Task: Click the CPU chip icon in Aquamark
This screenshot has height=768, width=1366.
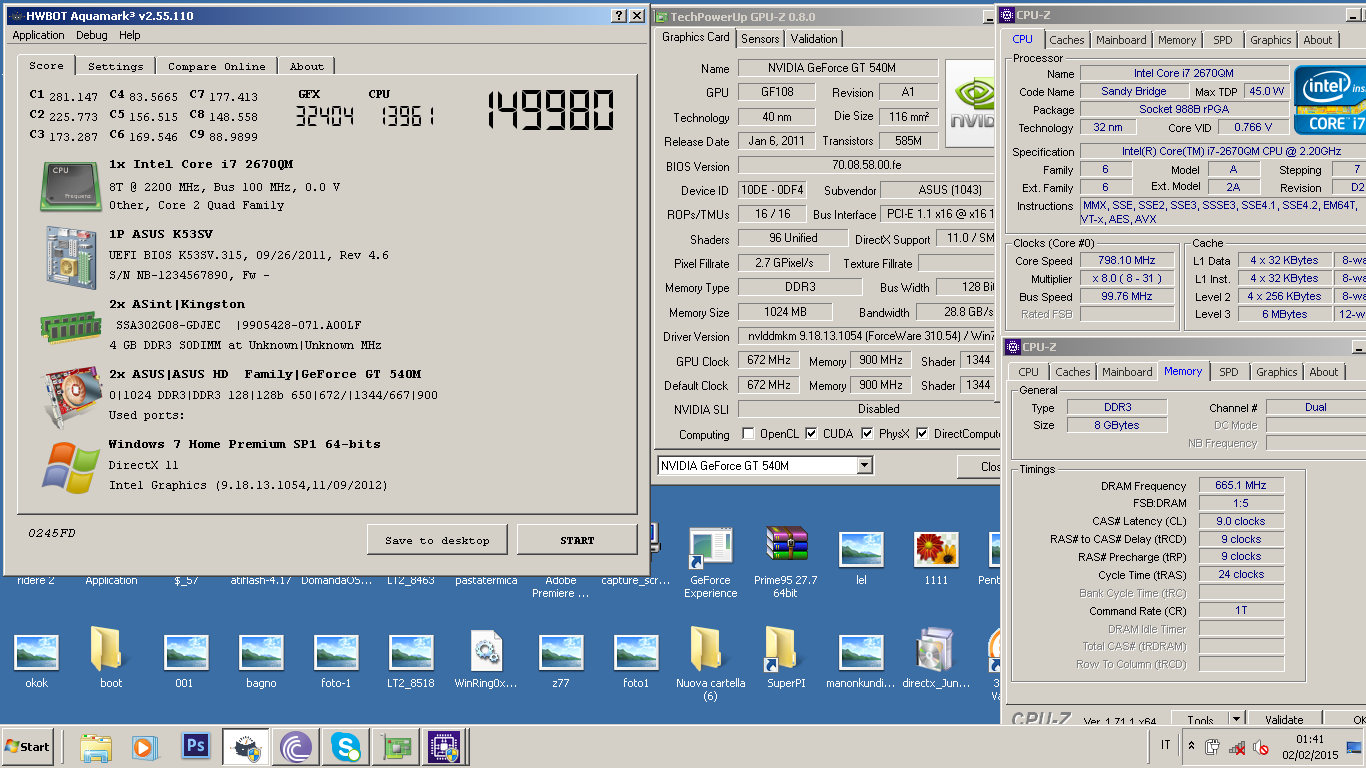Action: coord(69,185)
